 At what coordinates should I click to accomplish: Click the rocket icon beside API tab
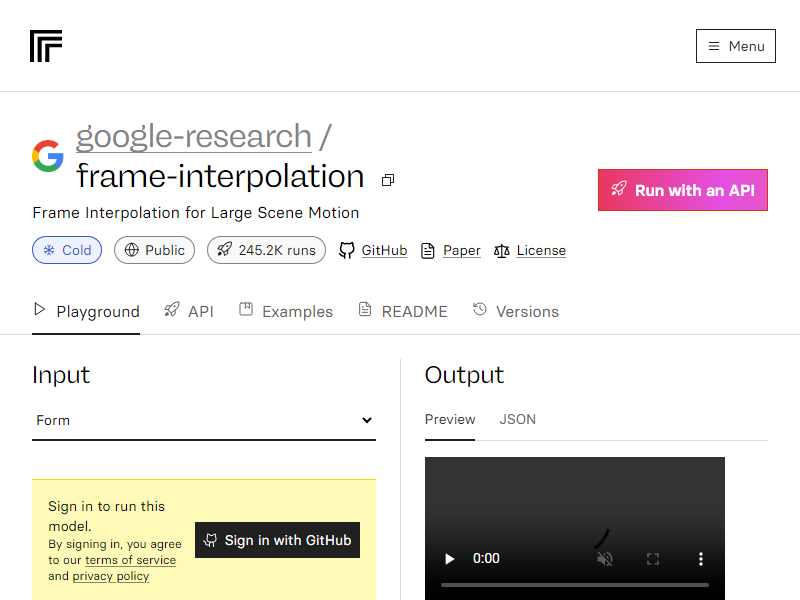pos(172,309)
